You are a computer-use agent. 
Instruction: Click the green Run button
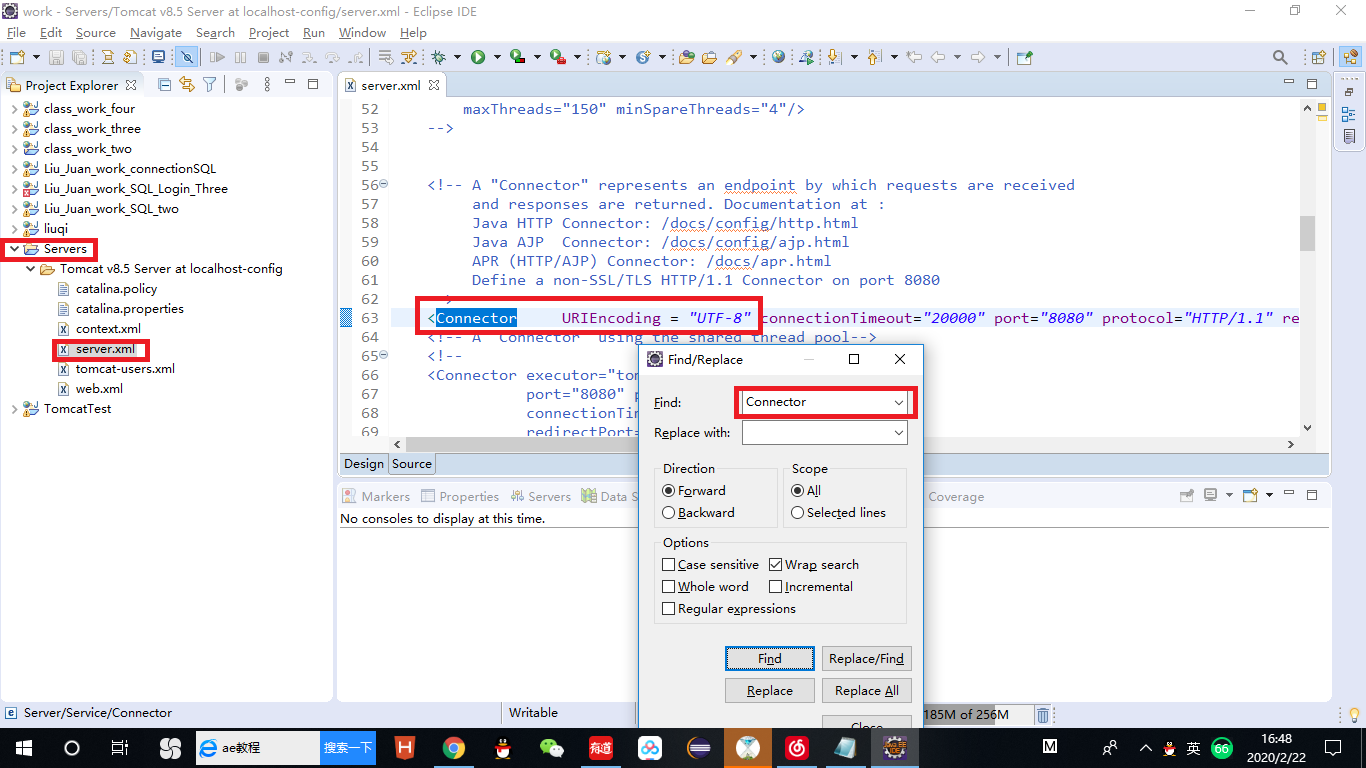[x=478, y=57]
